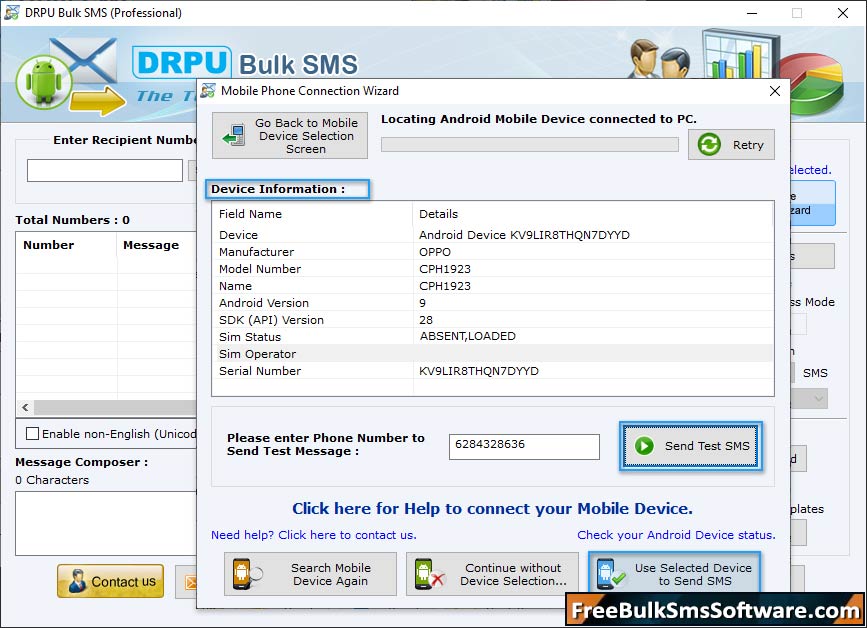
Task: Close the DRPU Bulk SMS main window
Action: (x=843, y=13)
